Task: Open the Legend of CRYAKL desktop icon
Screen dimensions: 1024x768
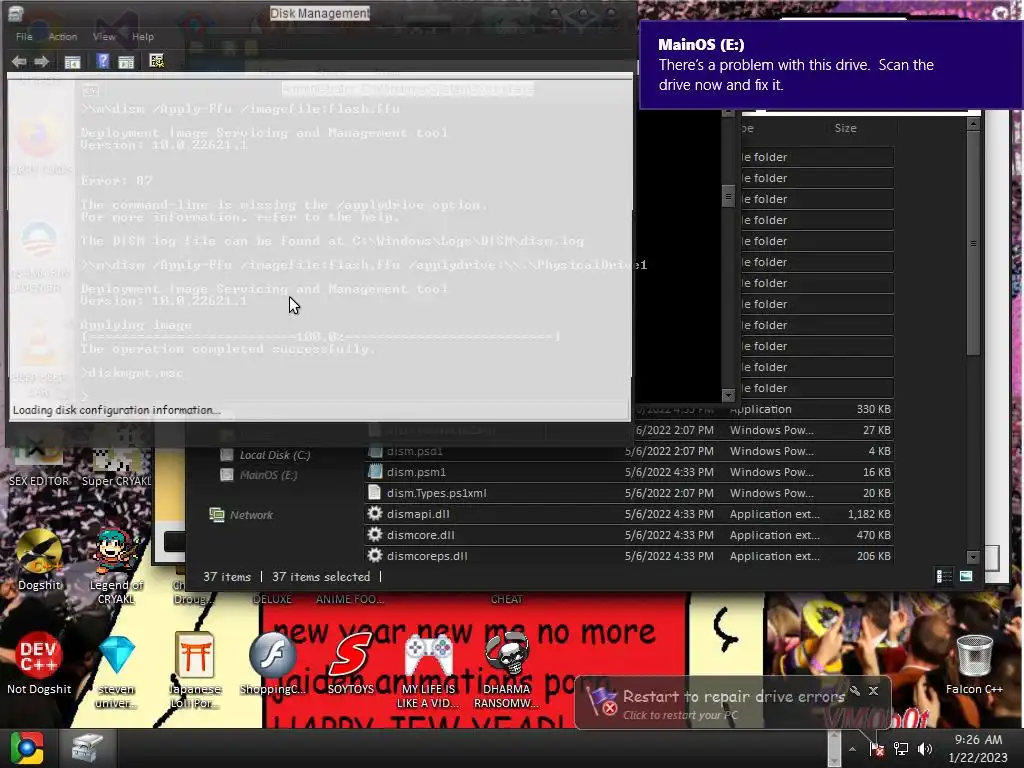Action: pyautogui.click(x=116, y=567)
